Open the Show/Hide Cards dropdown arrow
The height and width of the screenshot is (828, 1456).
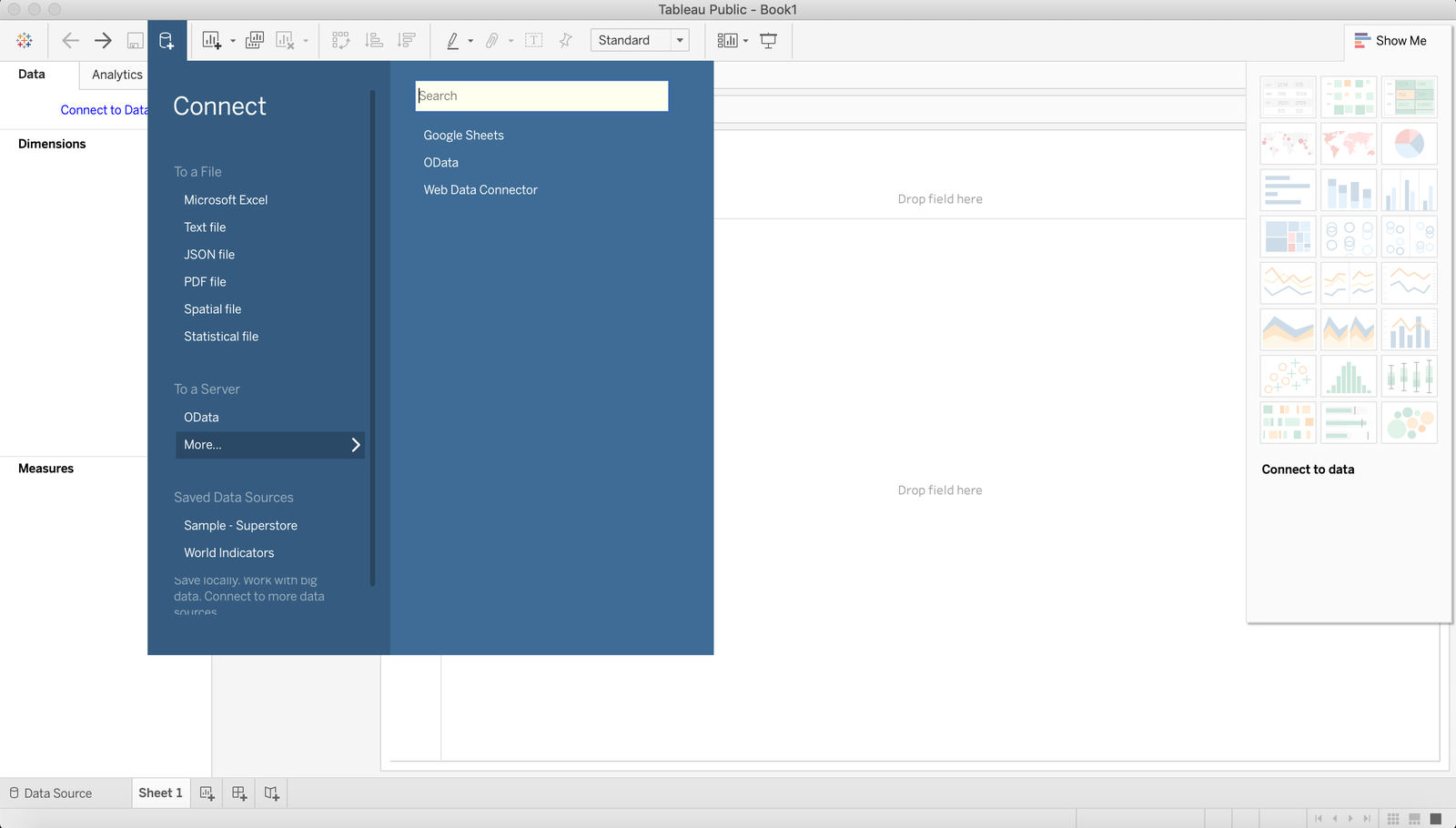click(746, 40)
